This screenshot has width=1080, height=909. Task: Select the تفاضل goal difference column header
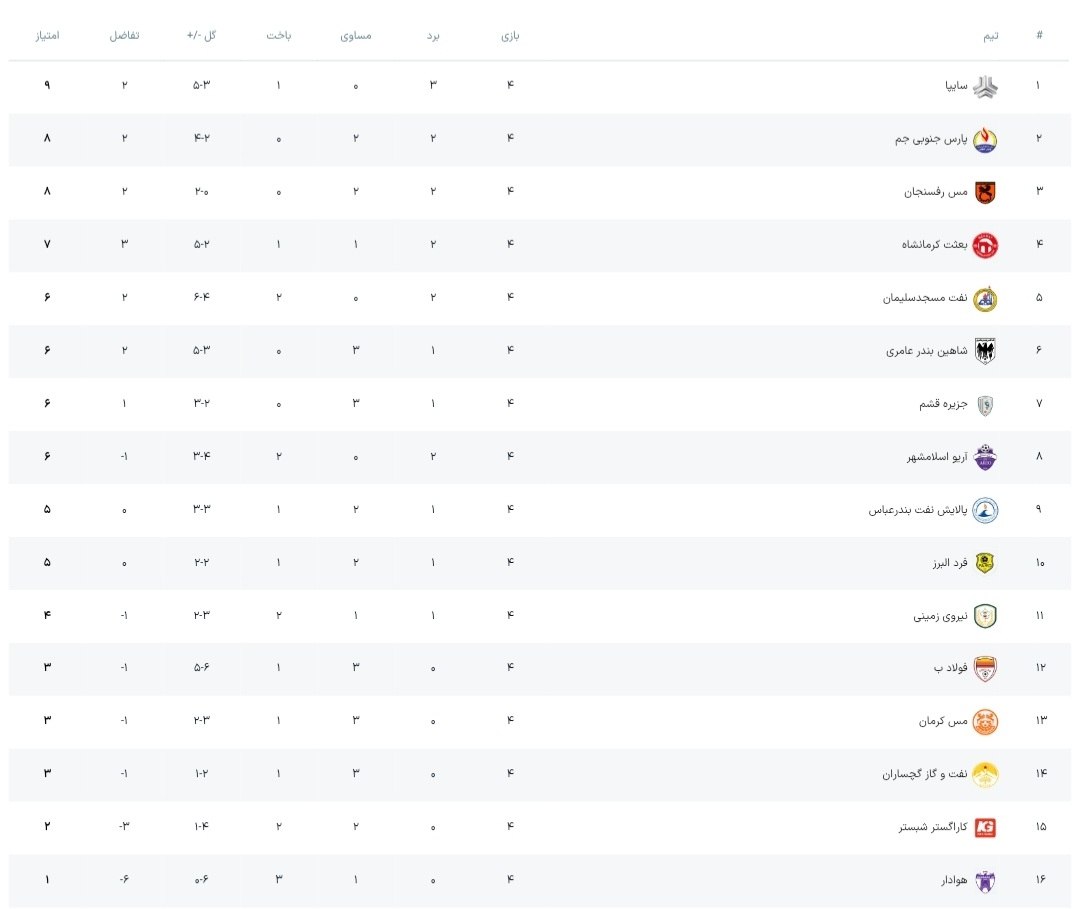(124, 35)
